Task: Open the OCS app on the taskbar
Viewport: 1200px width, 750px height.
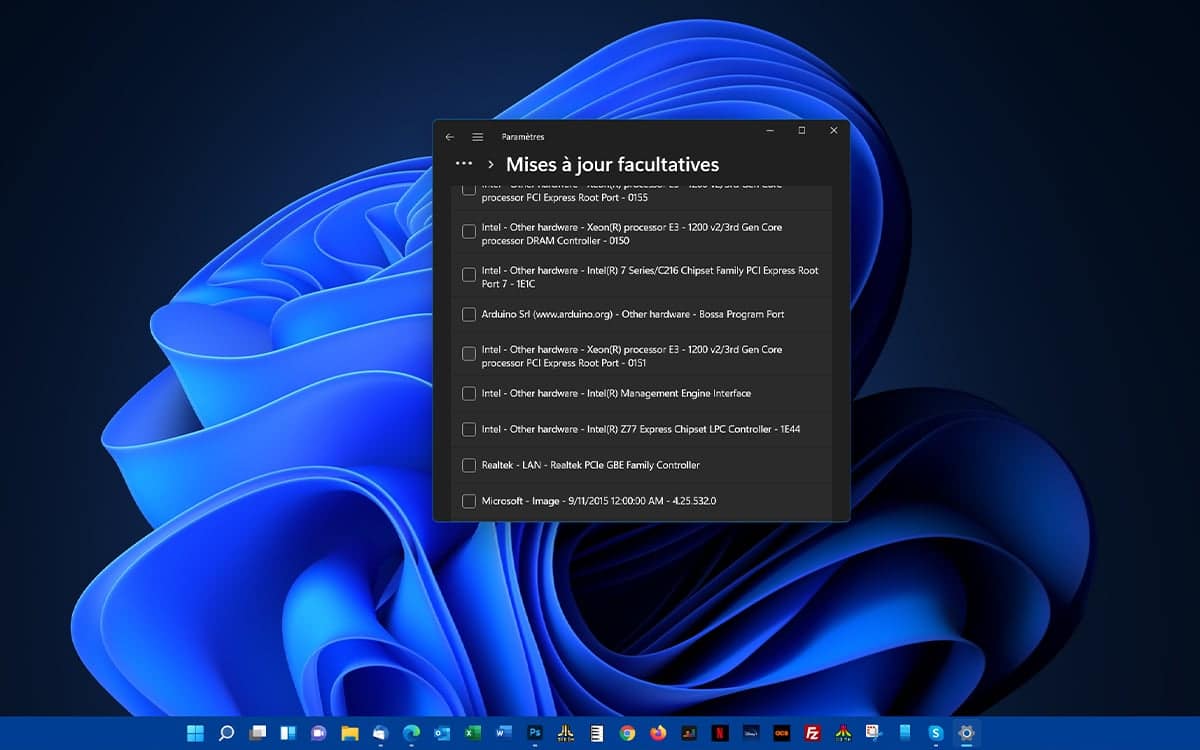Action: (782, 733)
